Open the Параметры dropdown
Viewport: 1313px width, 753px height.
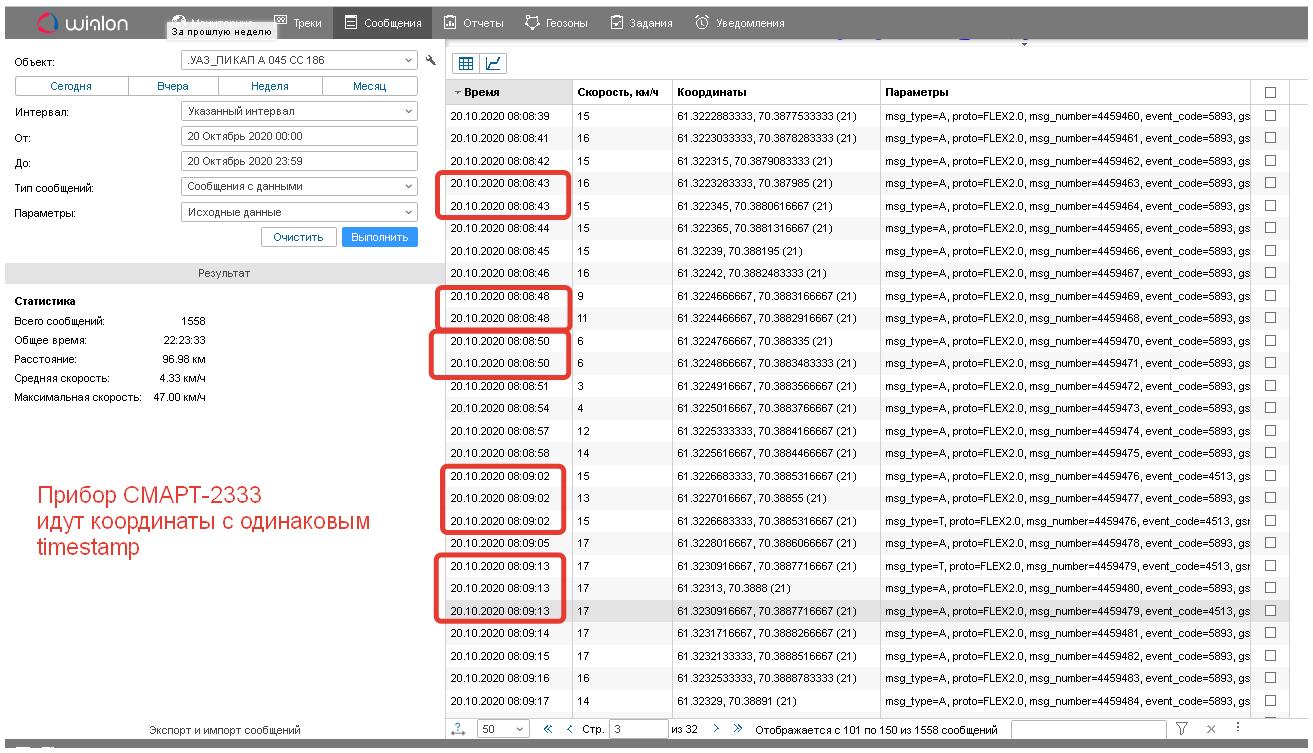point(299,212)
